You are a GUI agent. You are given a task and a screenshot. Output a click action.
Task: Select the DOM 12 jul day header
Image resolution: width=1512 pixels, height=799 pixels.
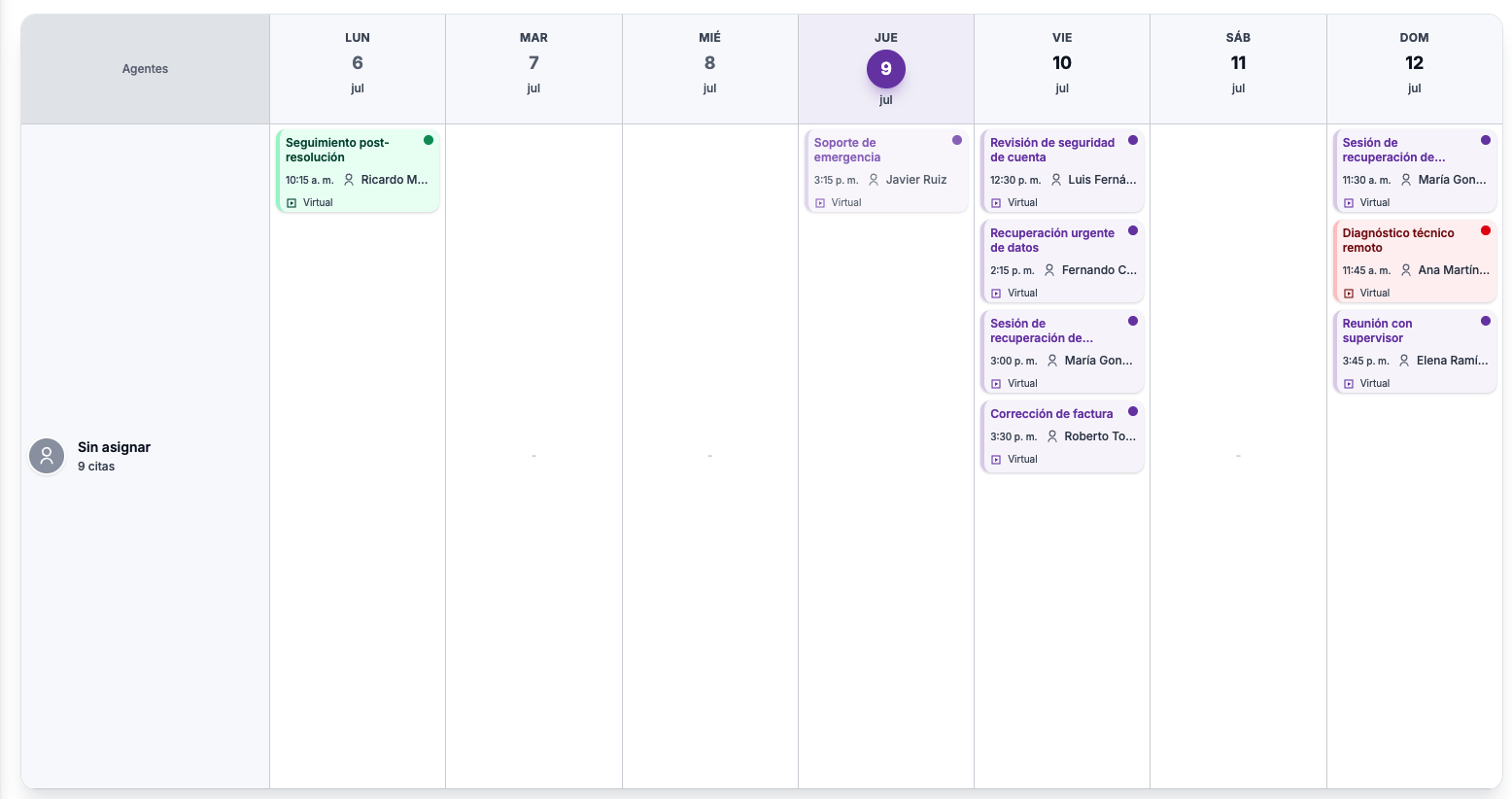(1415, 69)
